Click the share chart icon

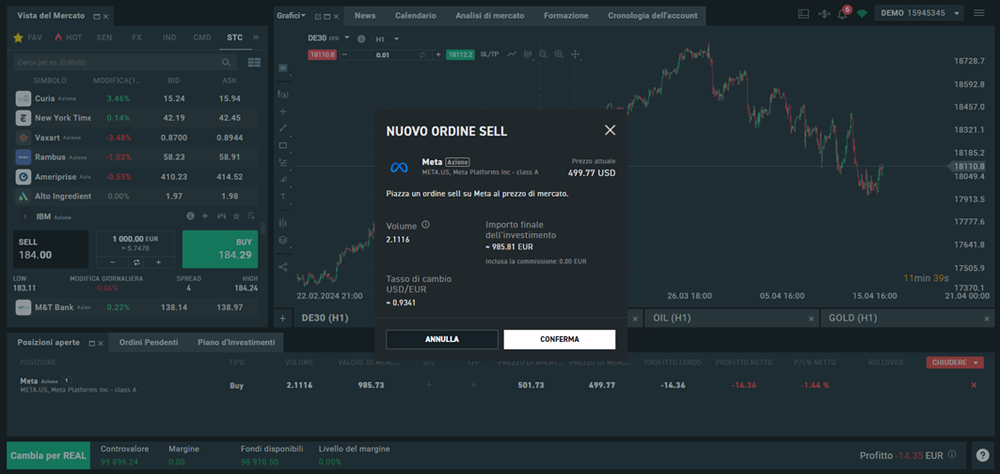pyautogui.click(x=283, y=267)
